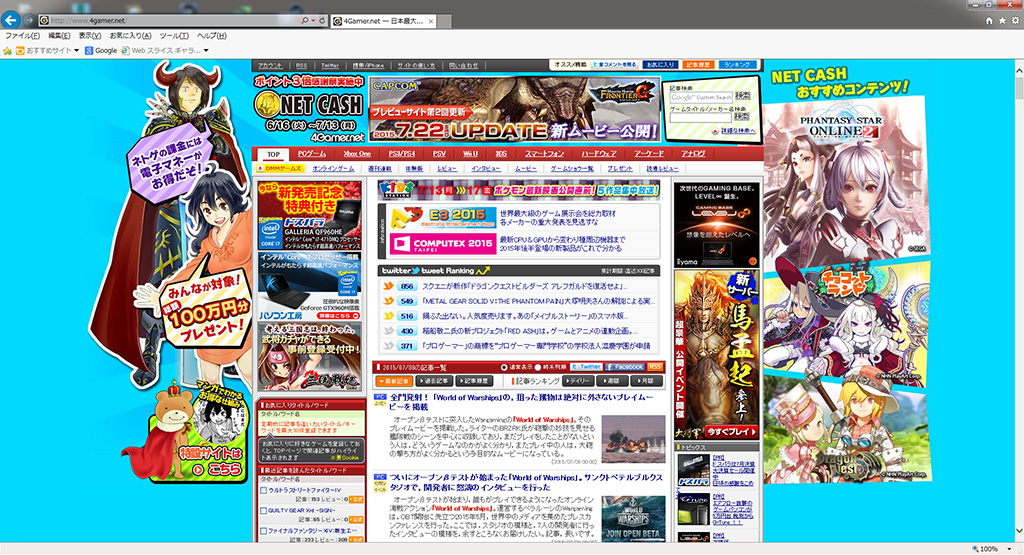Open the COMPUTEX 2015 Taipei banner
Image resolution: width=1024 pixels, height=555 pixels.
pos(442,244)
